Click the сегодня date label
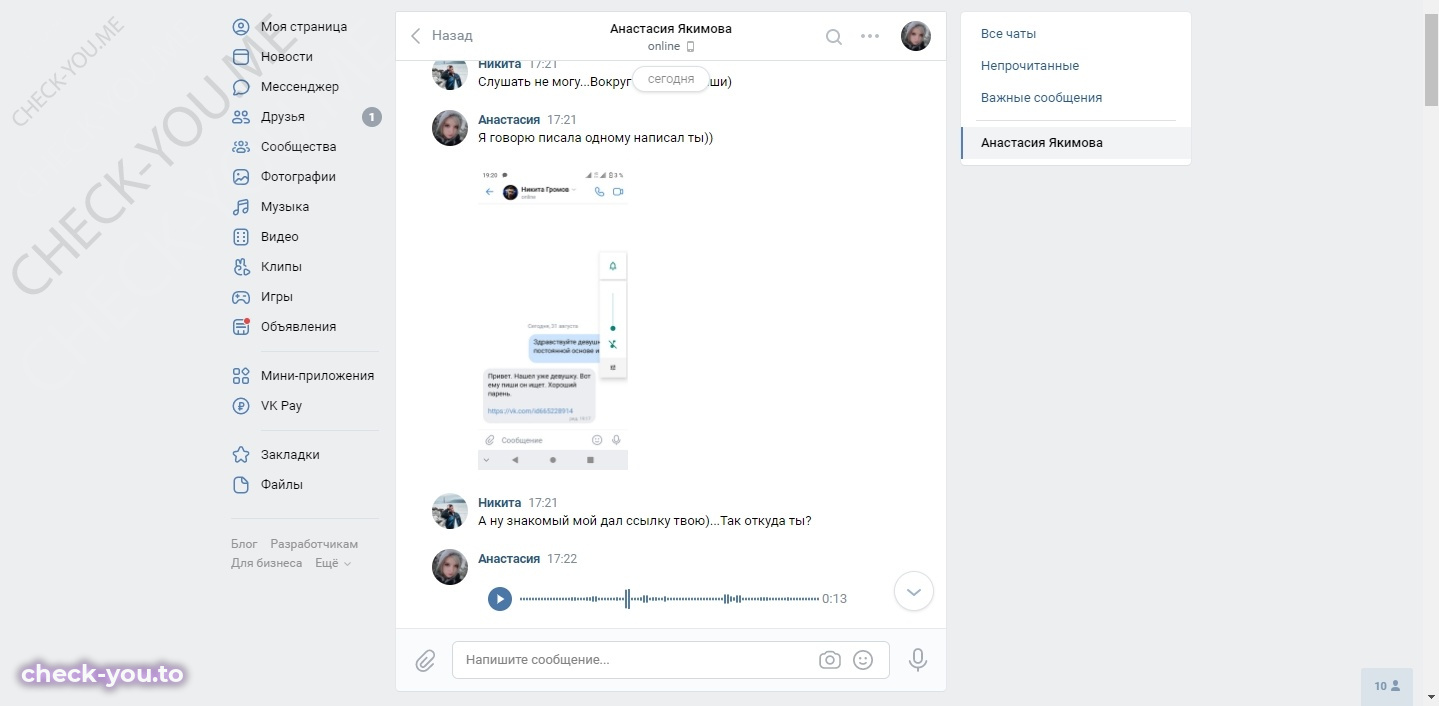1439x706 pixels. pyautogui.click(x=671, y=80)
